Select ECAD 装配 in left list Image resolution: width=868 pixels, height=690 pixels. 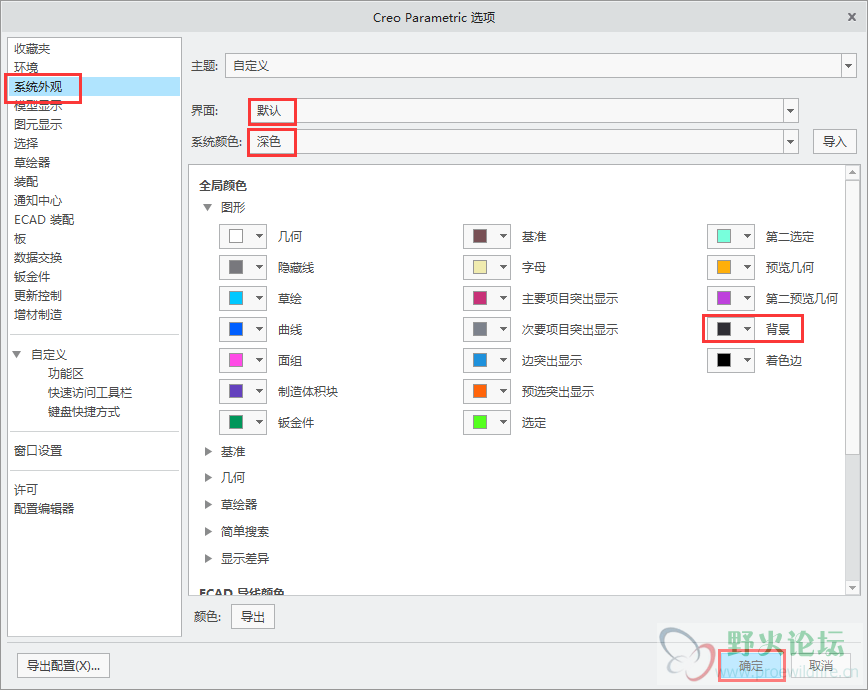tap(44, 220)
